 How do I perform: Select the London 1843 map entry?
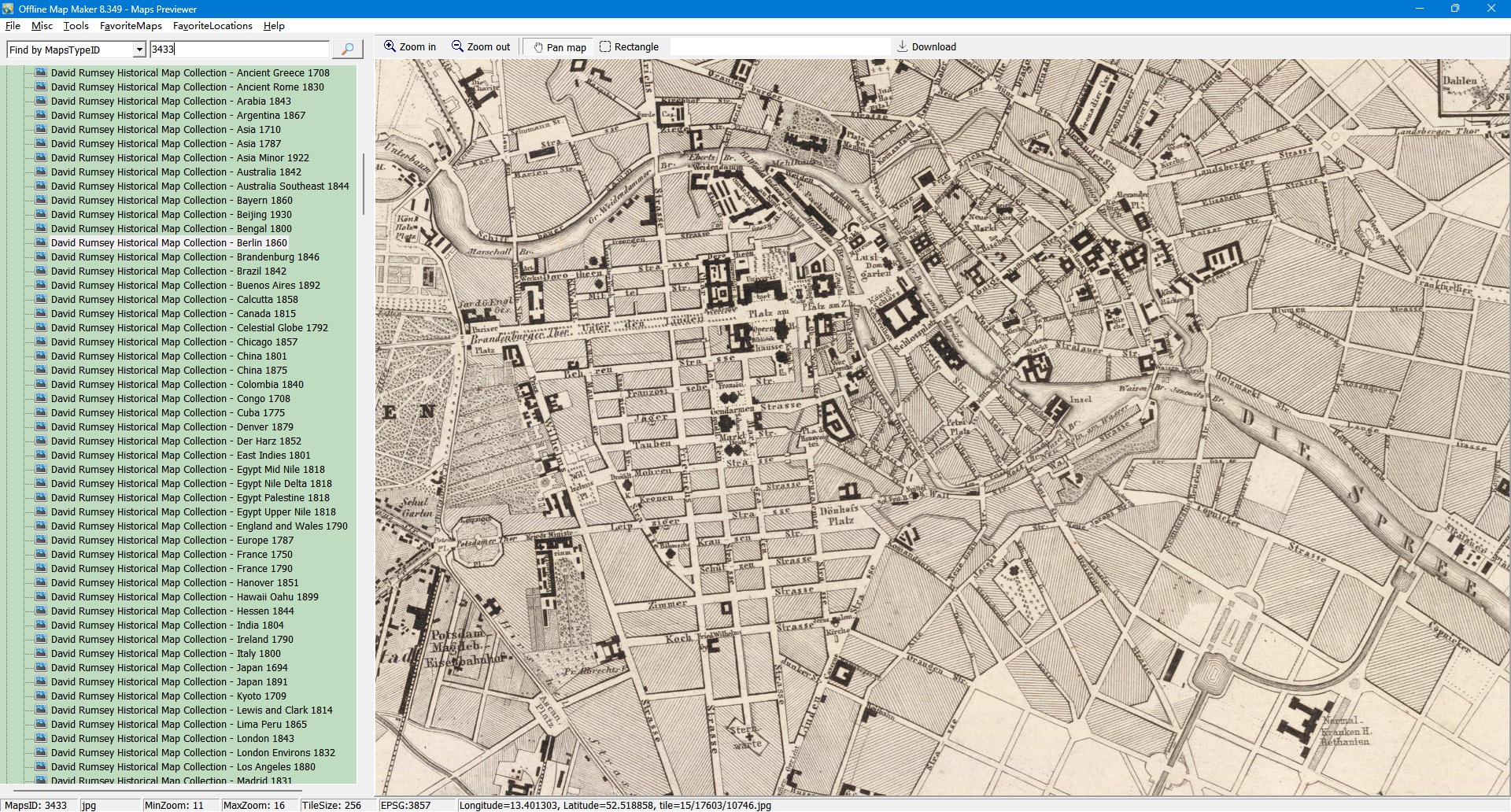pyautogui.click(x=172, y=739)
